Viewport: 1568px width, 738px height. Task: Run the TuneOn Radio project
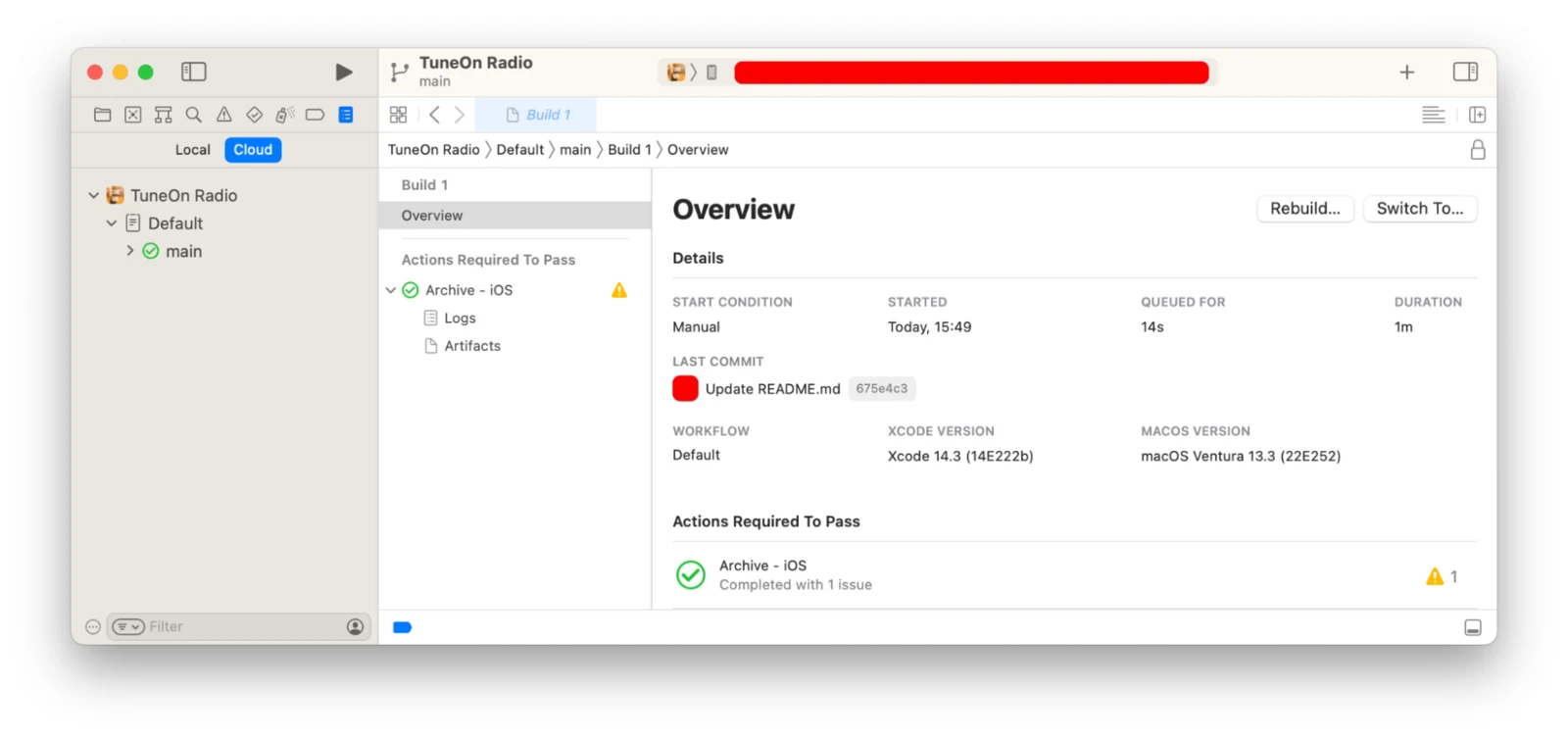[344, 72]
